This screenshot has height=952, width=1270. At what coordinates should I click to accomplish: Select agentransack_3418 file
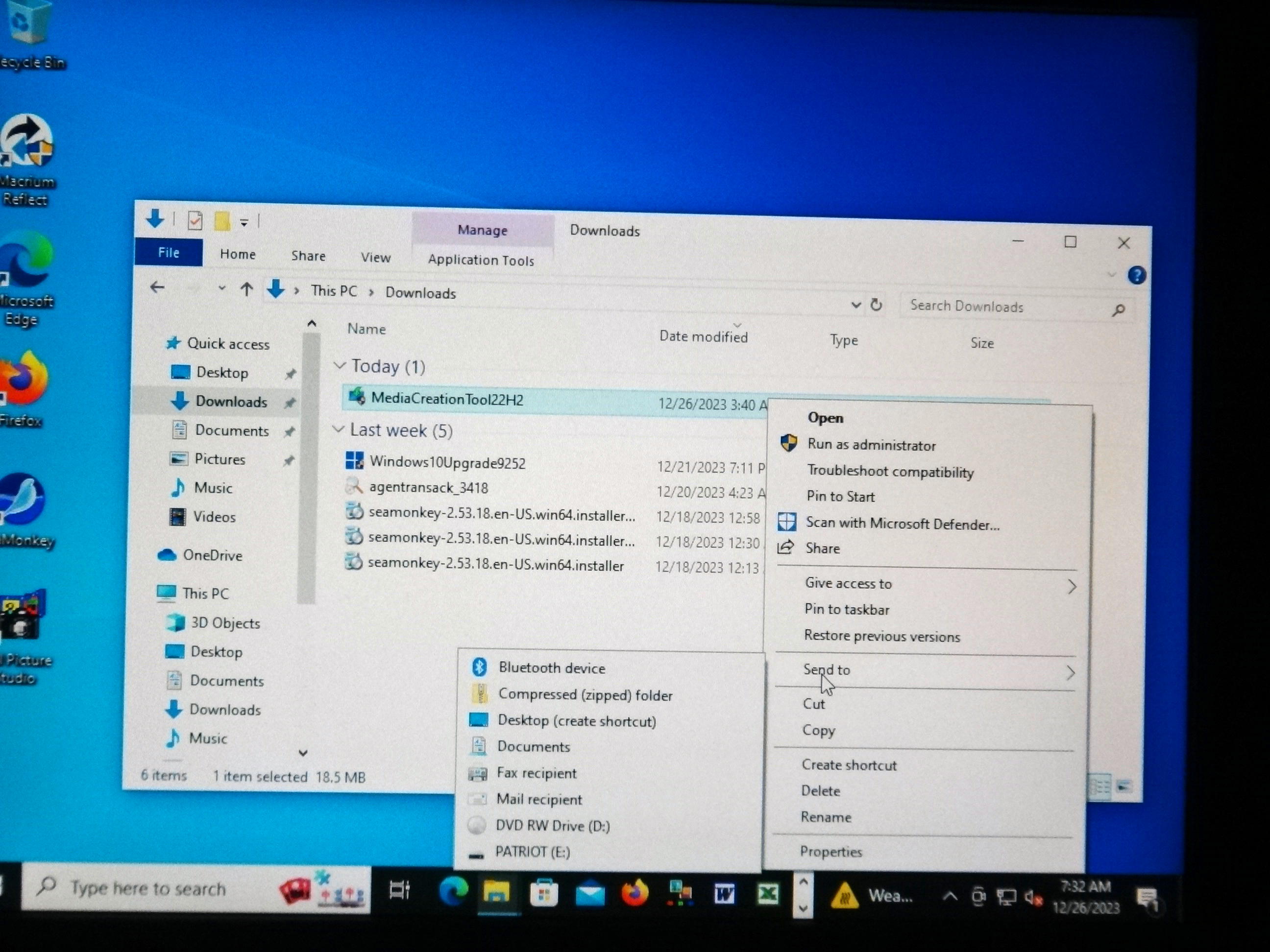coord(428,487)
